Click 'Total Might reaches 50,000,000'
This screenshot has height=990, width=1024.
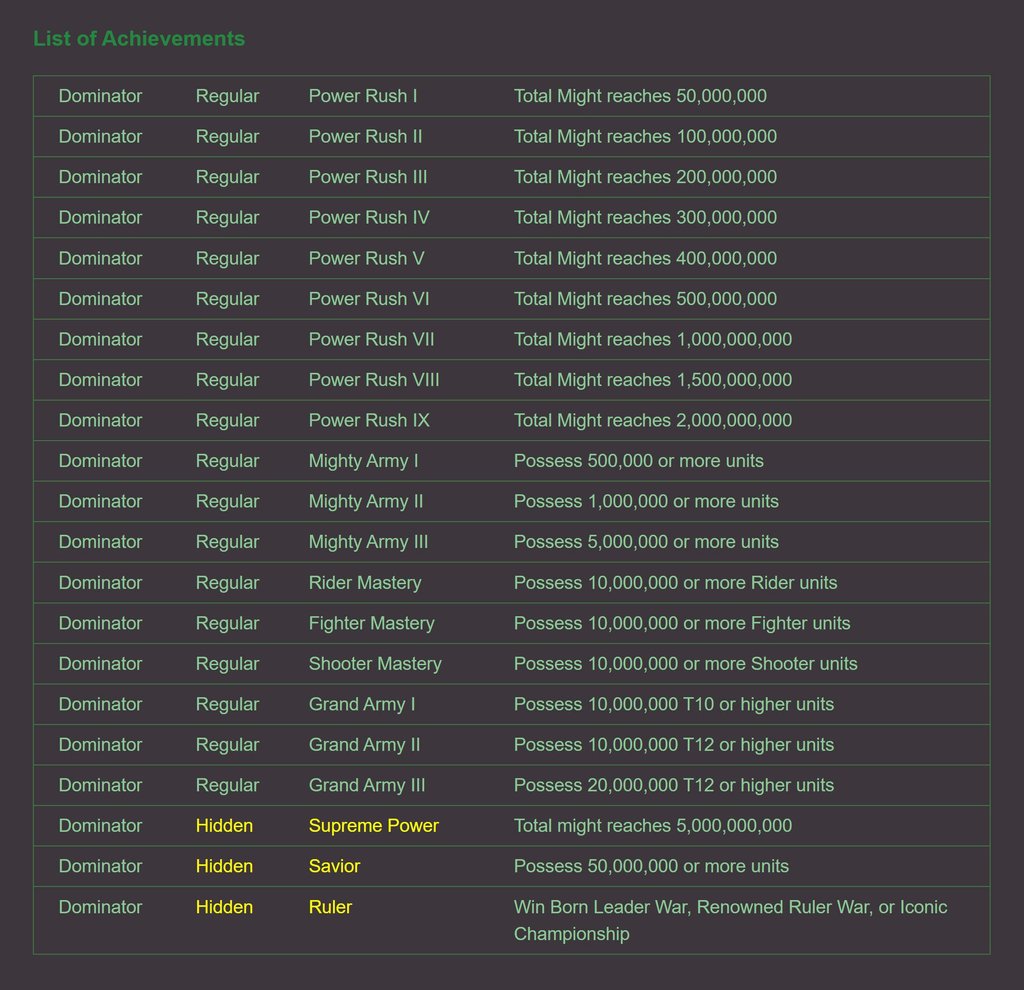point(640,96)
